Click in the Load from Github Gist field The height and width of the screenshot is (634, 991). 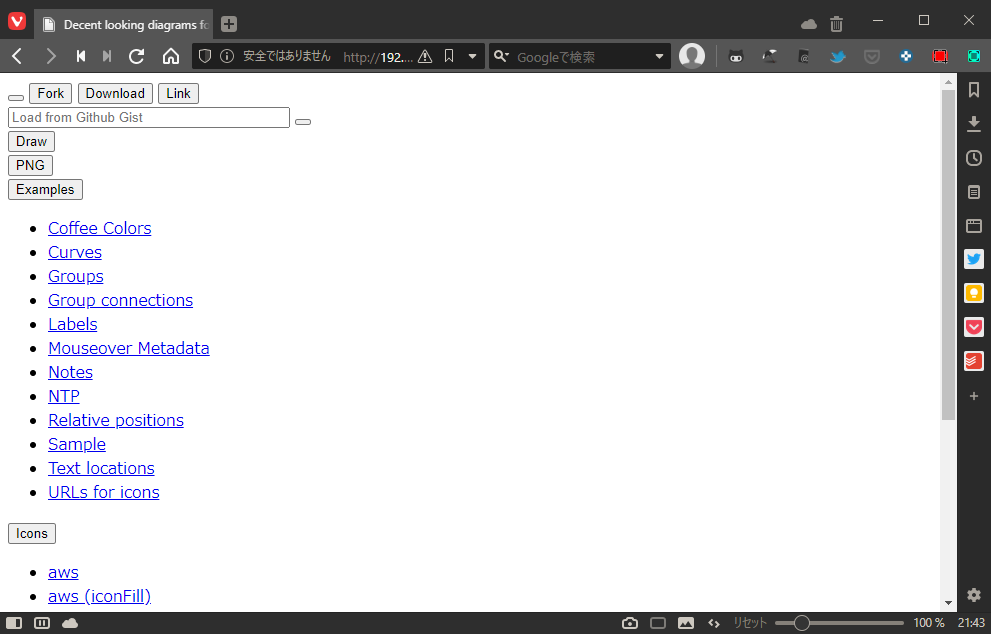coord(149,118)
